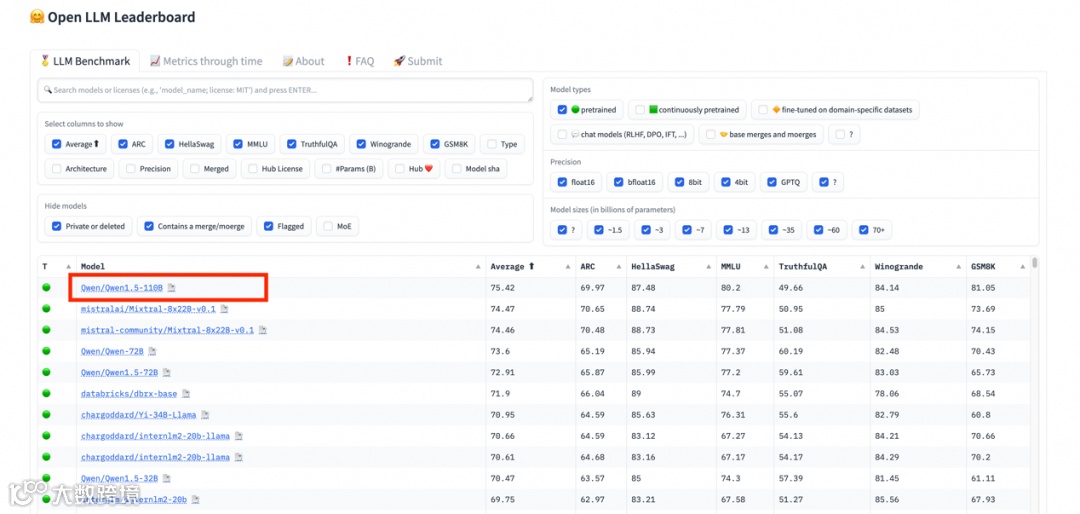The image size is (1080, 514).
Task: Open the Qwen/Qwen-72B model link
Action: pos(112,351)
